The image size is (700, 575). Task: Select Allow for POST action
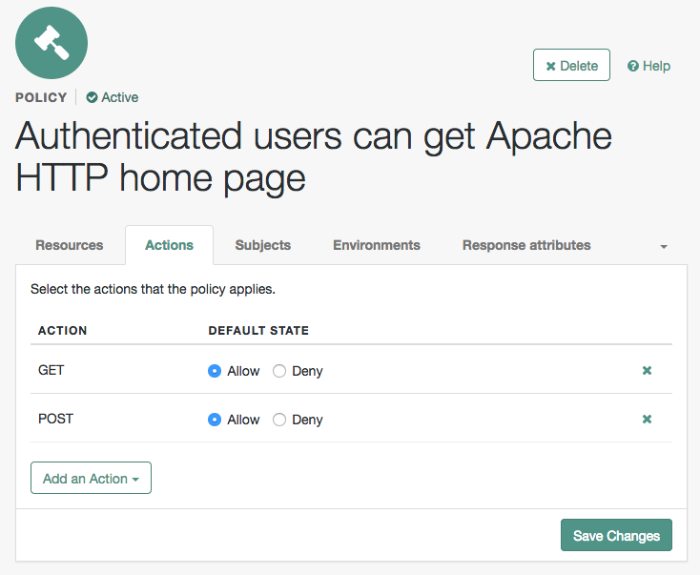214,420
